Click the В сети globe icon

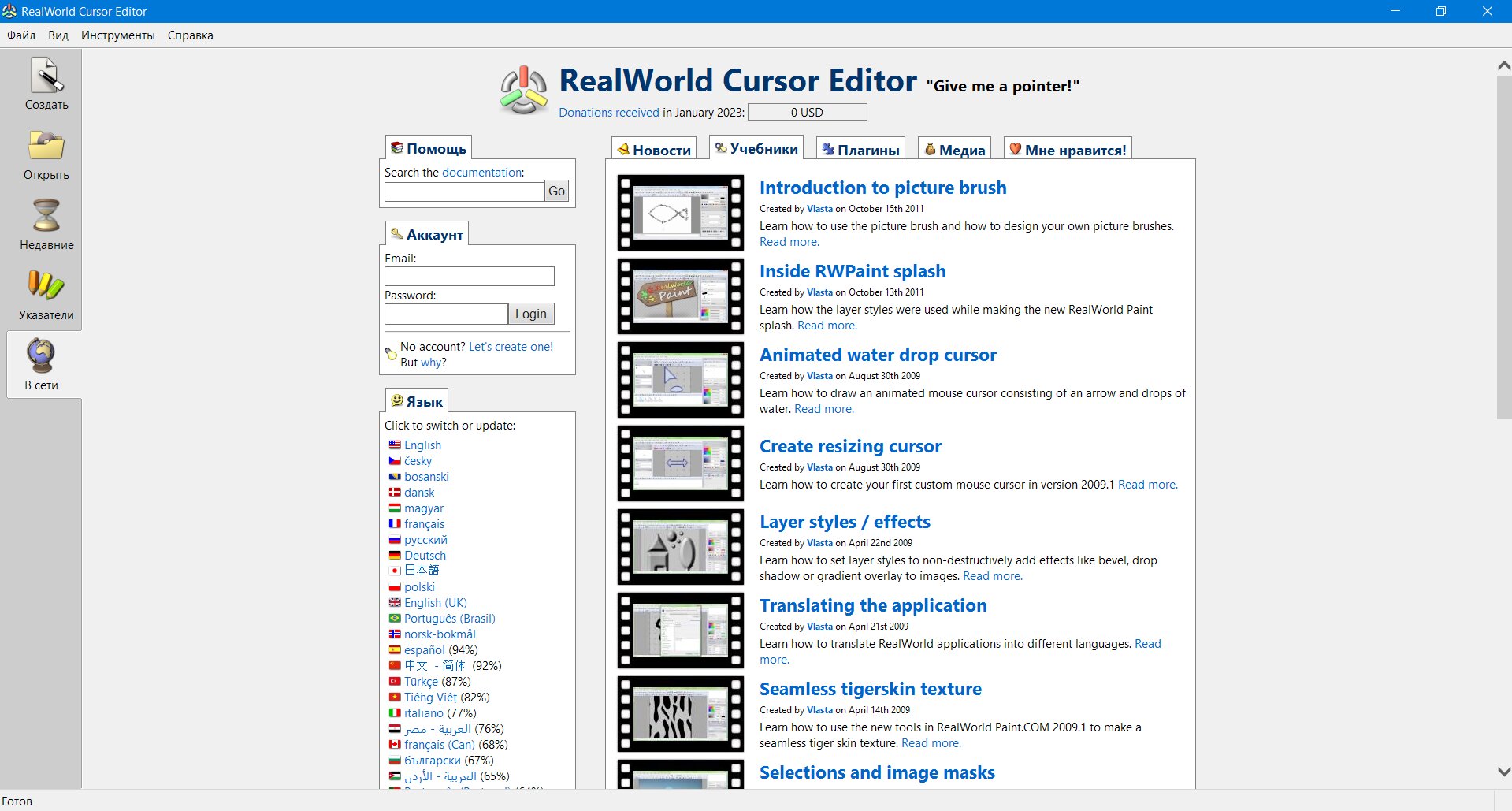pos(41,355)
